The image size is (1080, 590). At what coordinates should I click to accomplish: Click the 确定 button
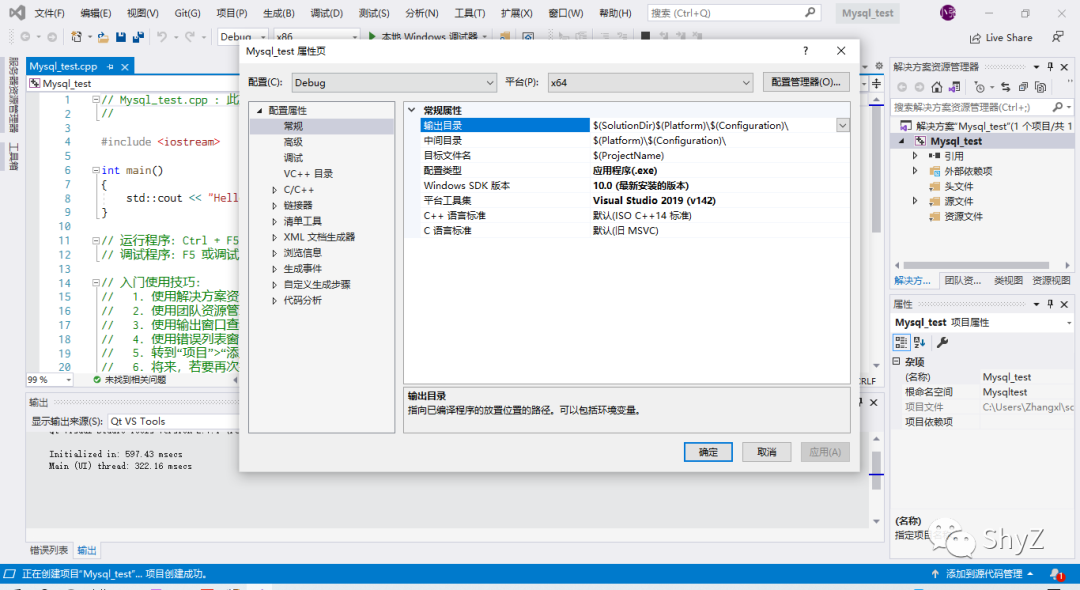coord(708,452)
